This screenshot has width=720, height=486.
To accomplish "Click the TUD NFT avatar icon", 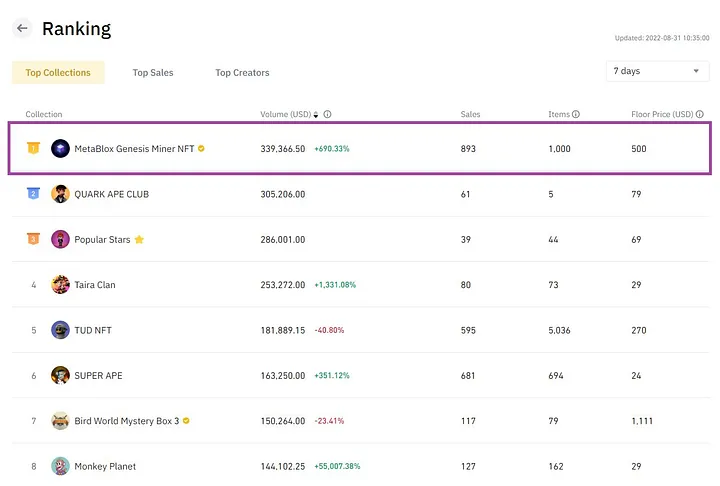I will click(60, 330).
